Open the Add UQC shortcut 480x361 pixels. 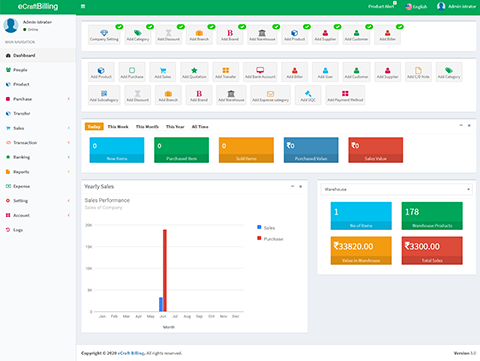click(x=308, y=95)
